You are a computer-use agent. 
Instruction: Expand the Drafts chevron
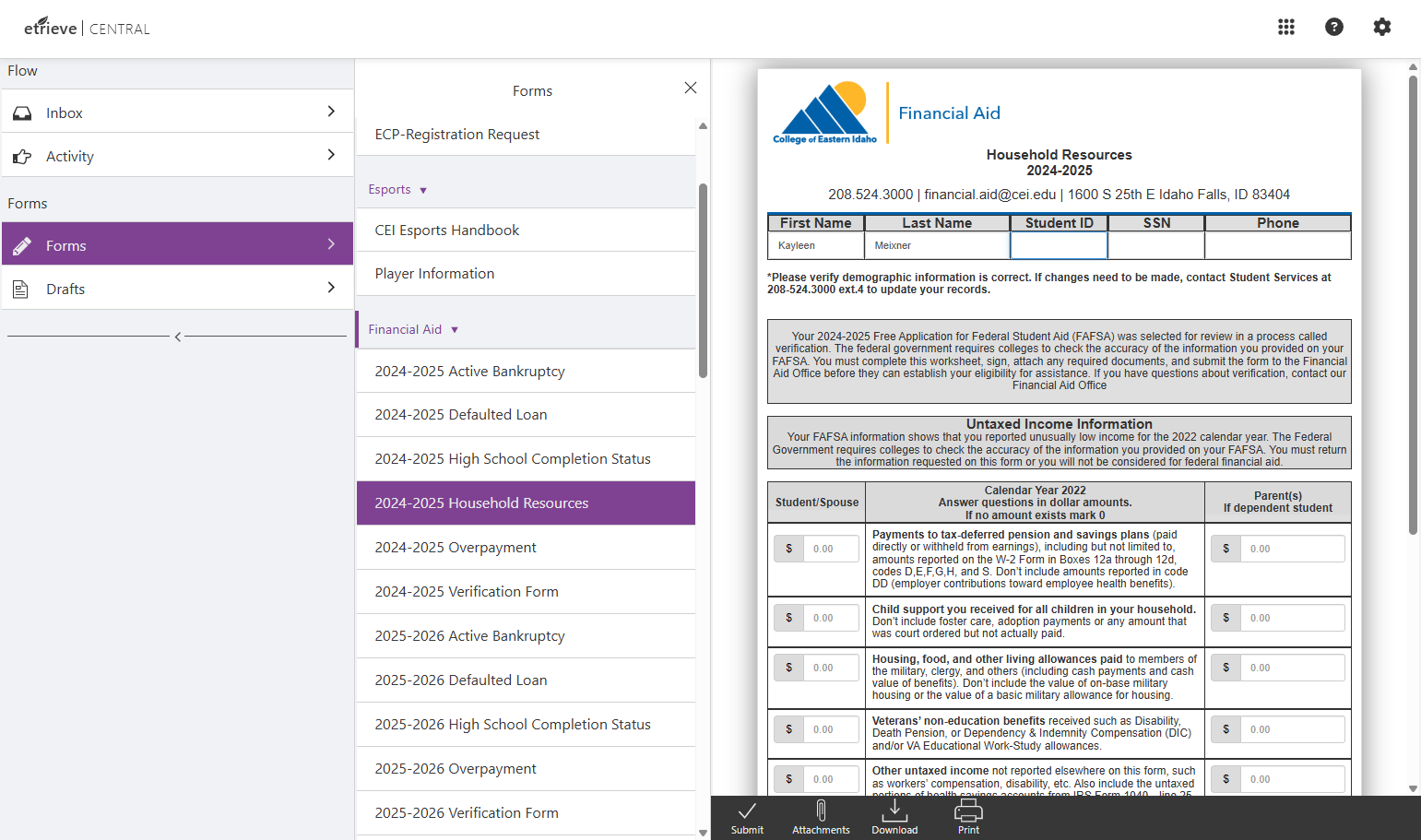point(331,287)
